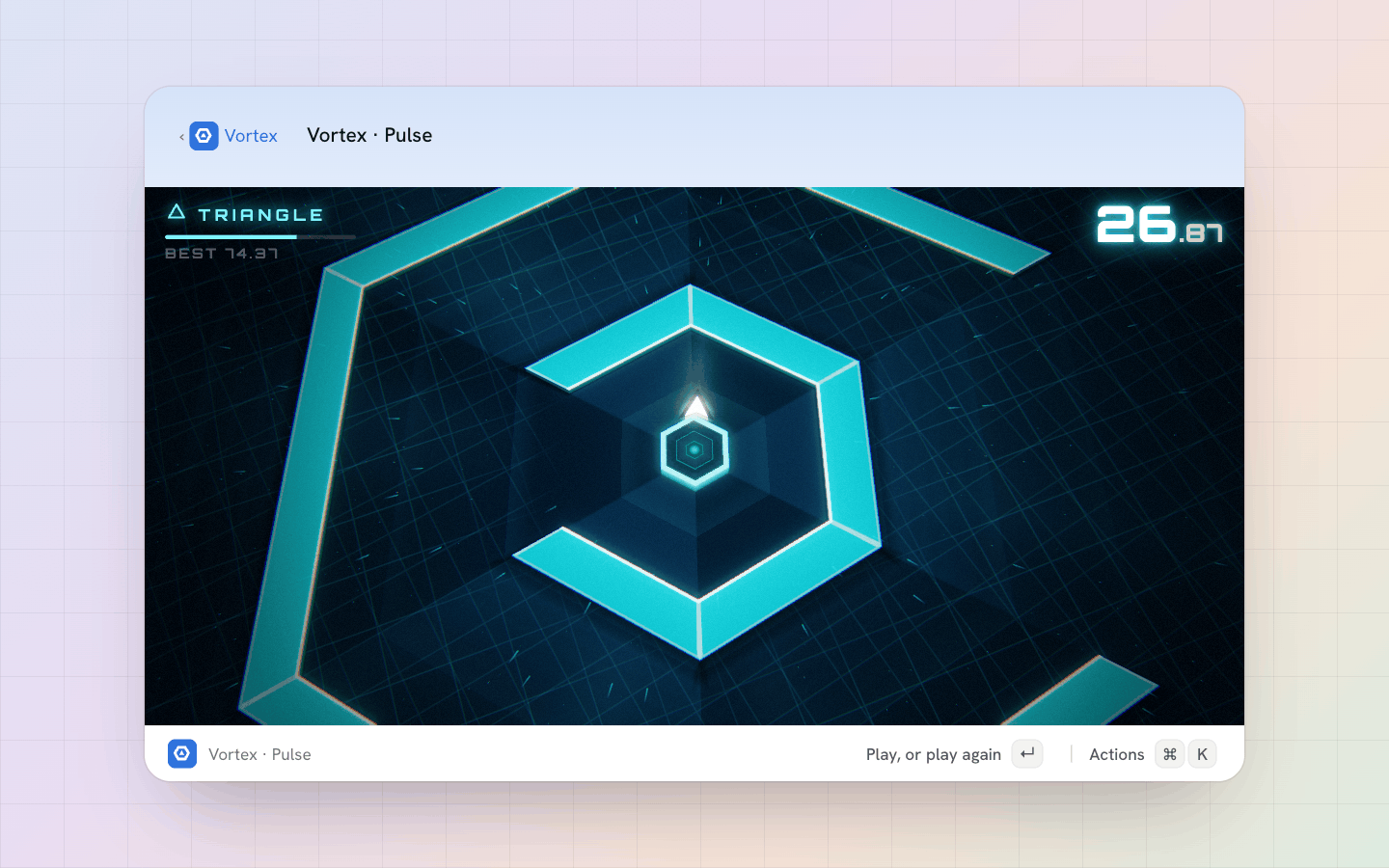Open the Vortex breadcrumb link
Screen dimensions: 1389x868
tap(251, 136)
